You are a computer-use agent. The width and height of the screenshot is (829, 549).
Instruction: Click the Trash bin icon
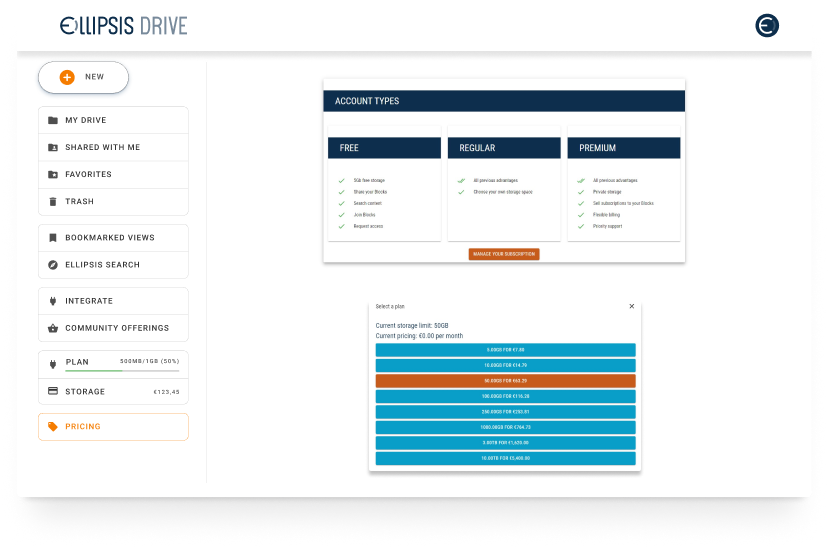click(x=53, y=202)
